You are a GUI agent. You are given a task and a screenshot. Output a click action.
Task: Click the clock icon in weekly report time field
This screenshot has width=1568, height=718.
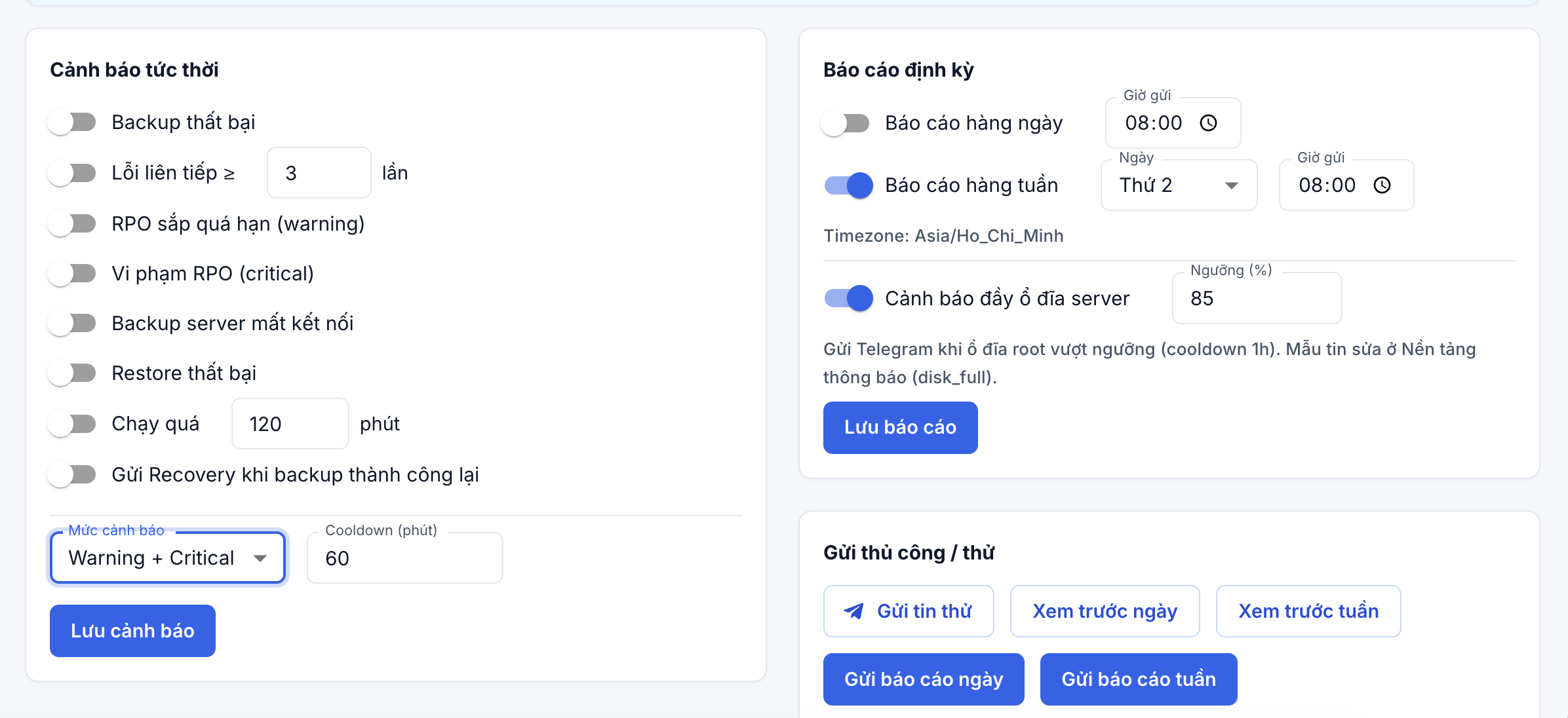point(1382,185)
